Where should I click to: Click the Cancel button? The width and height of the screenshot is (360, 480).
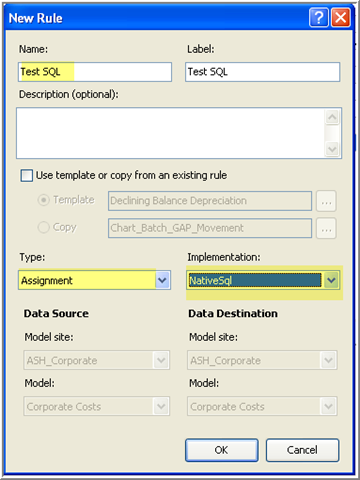[x=302, y=450]
